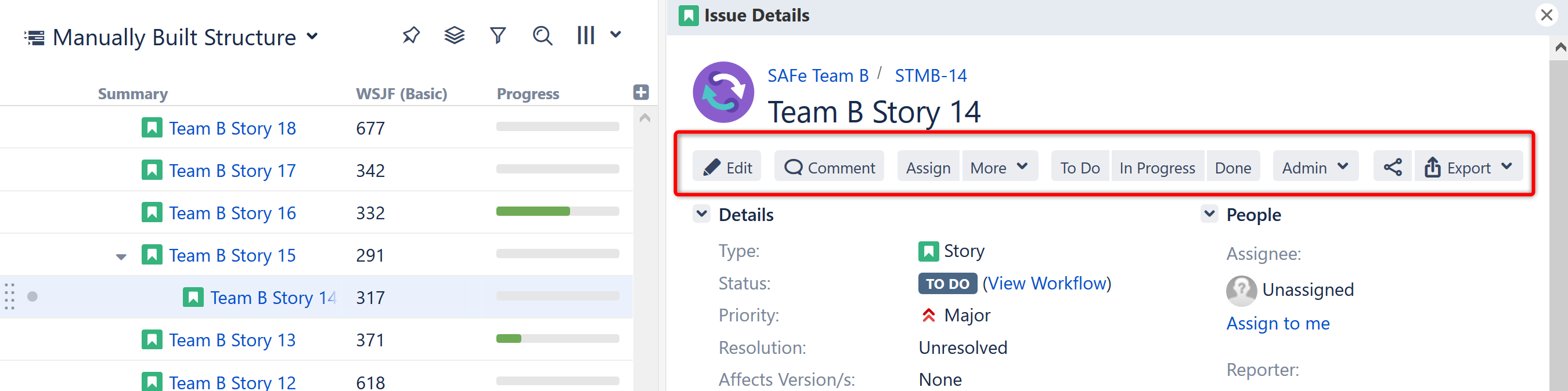Click the filter funnel icon
This screenshot has width=1568, height=391.
498,36
